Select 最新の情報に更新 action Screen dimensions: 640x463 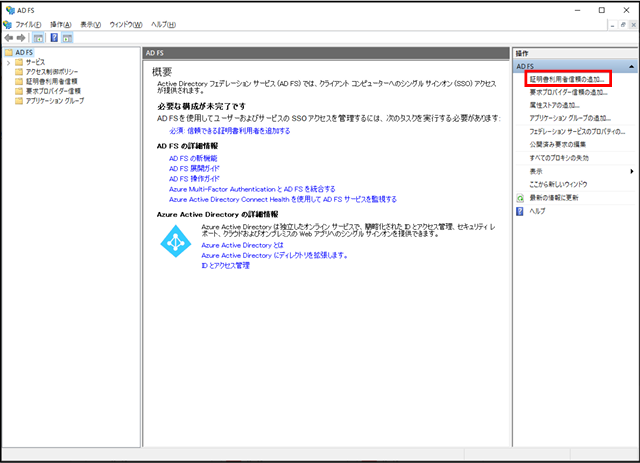click(x=554, y=198)
